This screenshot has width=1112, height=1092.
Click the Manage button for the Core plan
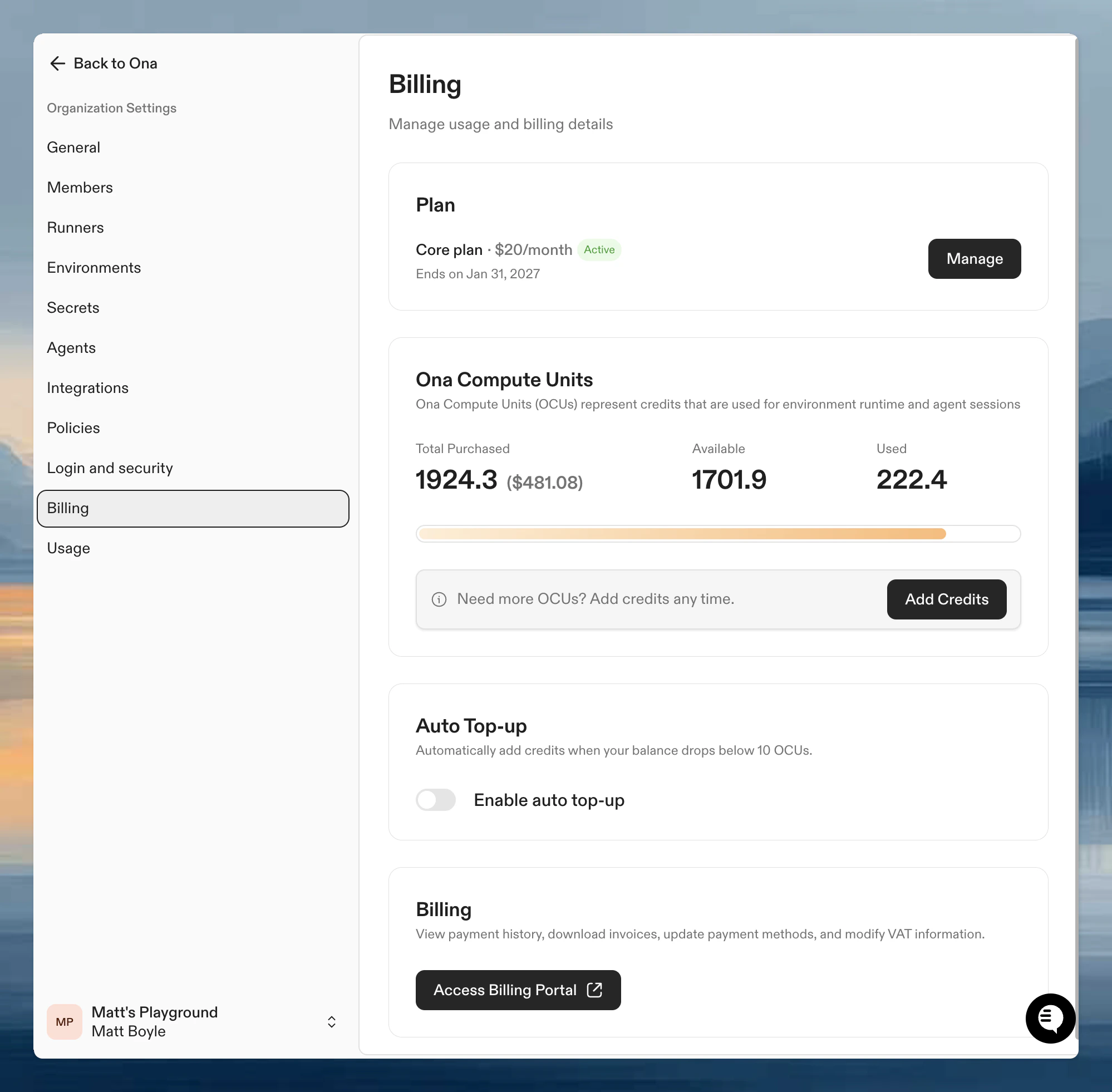(x=974, y=259)
